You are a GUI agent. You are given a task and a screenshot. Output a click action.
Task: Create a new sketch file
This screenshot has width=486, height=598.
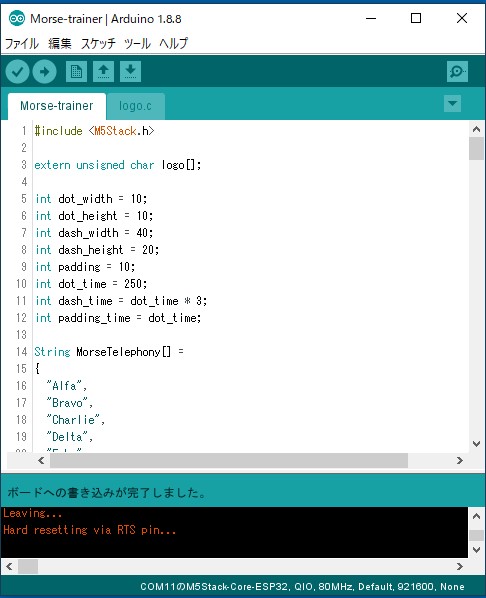click(76, 71)
